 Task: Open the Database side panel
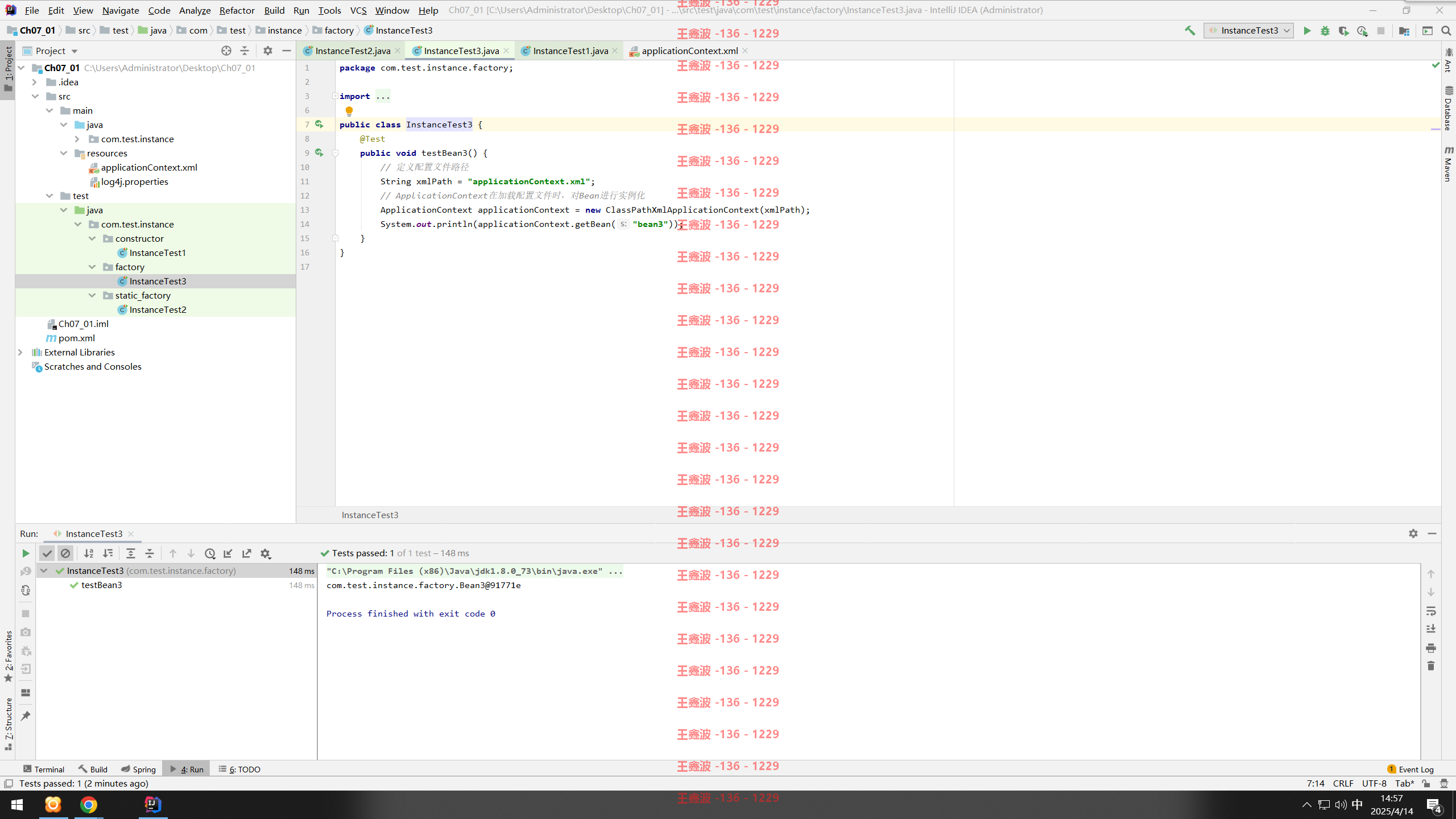coord(1448,108)
